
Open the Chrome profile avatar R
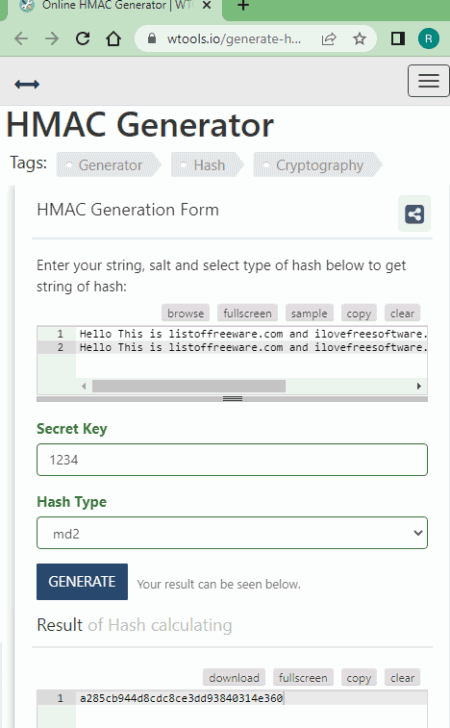click(428, 39)
